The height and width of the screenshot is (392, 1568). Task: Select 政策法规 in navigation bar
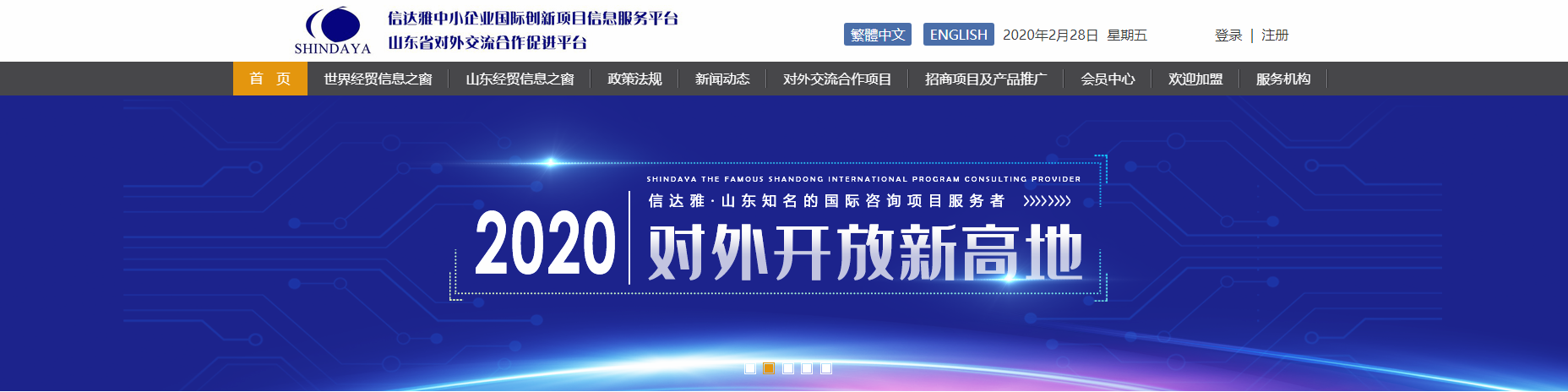coord(634,79)
